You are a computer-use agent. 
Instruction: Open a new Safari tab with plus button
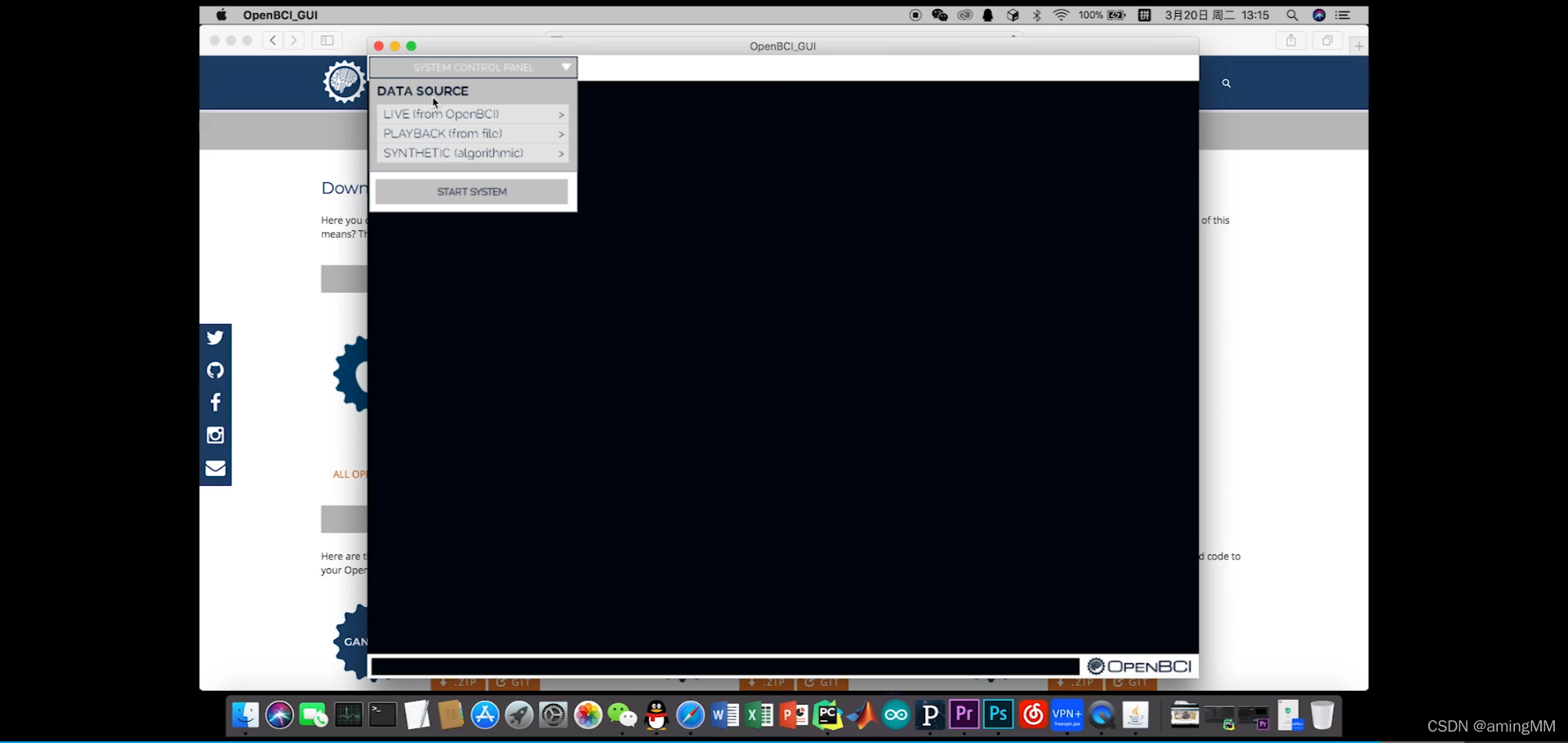[x=1359, y=47]
